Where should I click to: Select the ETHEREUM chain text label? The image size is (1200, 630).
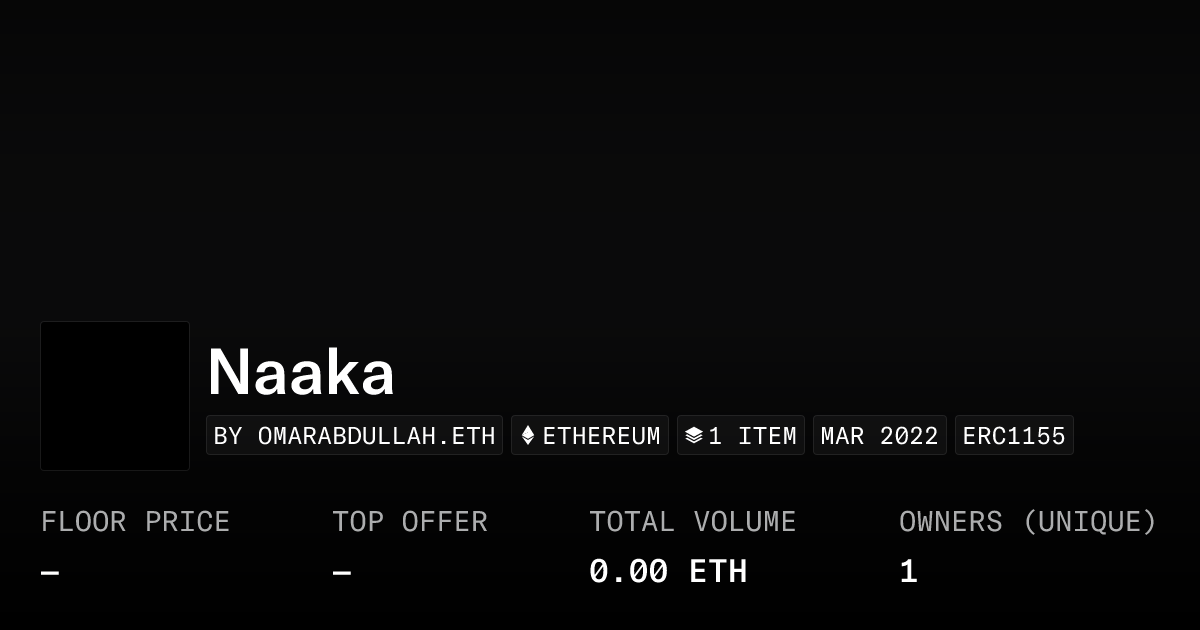coord(601,436)
